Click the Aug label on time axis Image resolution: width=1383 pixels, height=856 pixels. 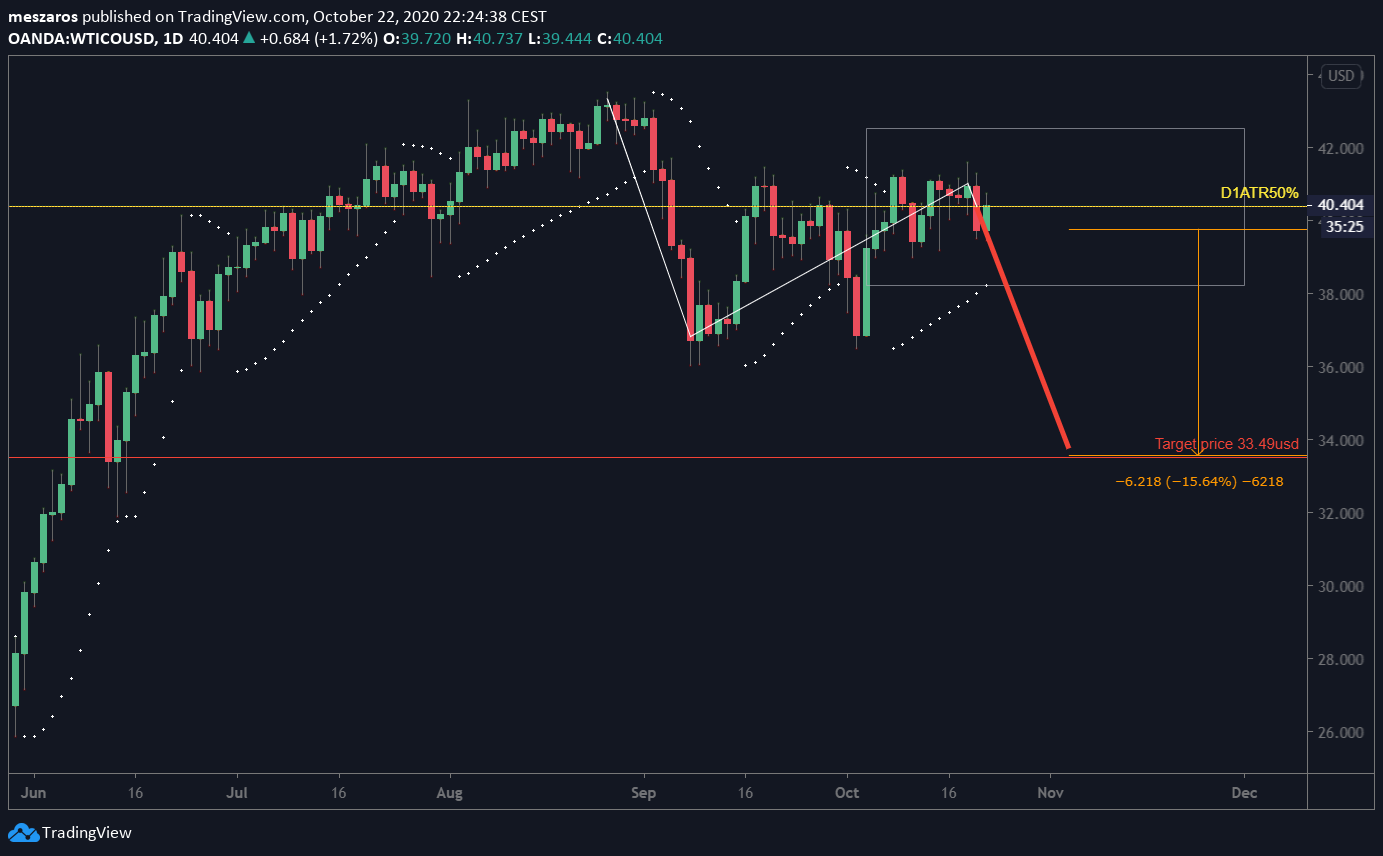451,792
